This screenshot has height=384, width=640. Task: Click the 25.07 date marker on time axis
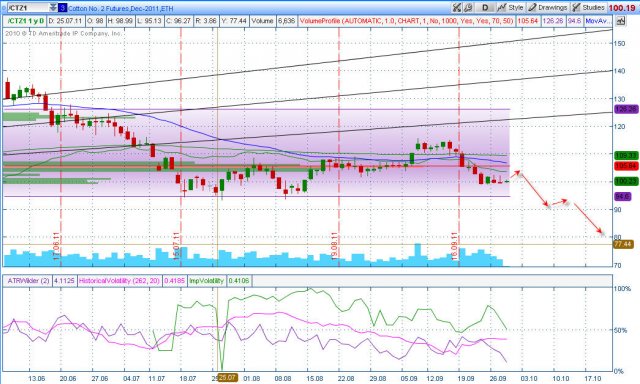227,378
